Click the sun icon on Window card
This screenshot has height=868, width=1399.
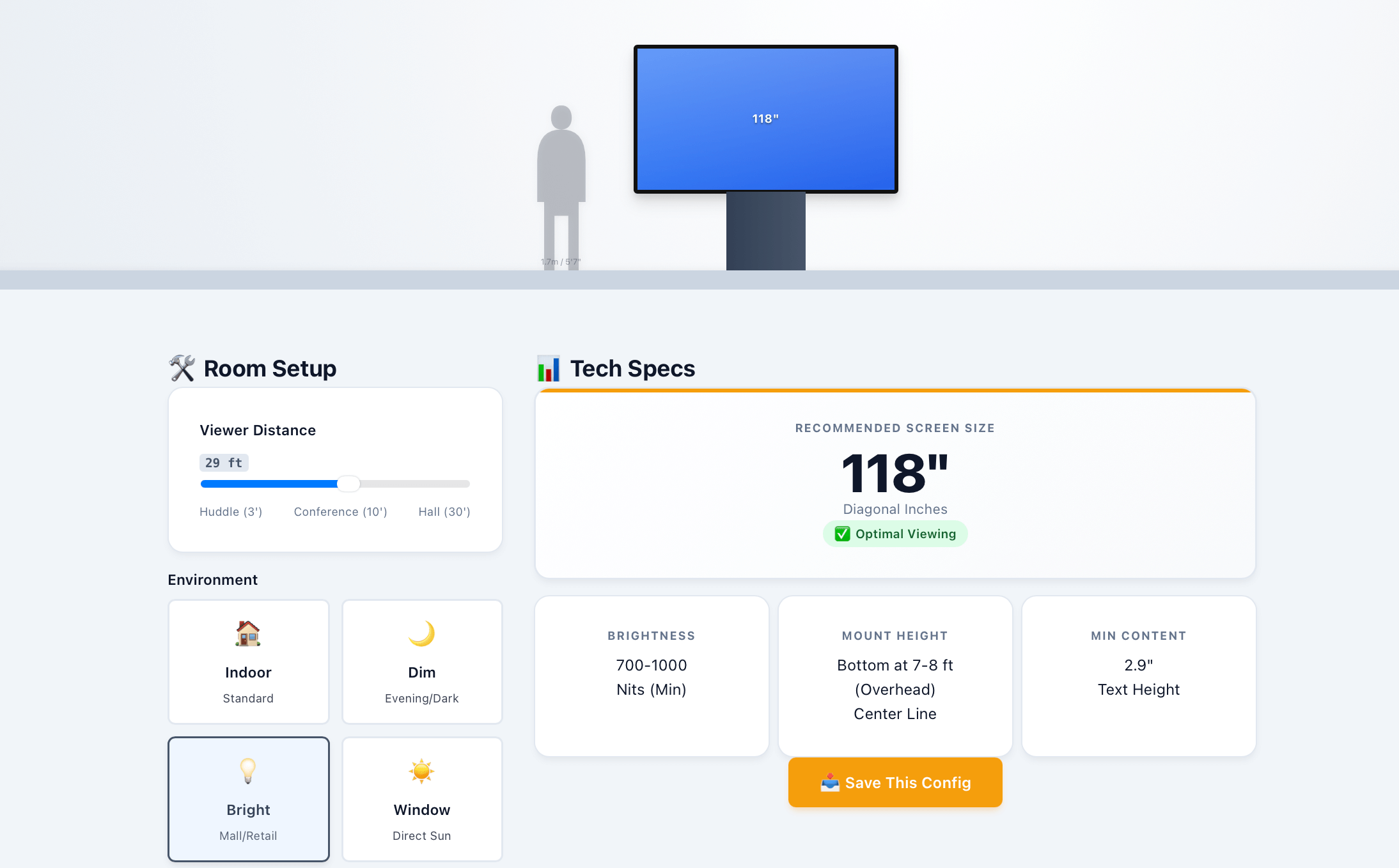coord(422,771)
